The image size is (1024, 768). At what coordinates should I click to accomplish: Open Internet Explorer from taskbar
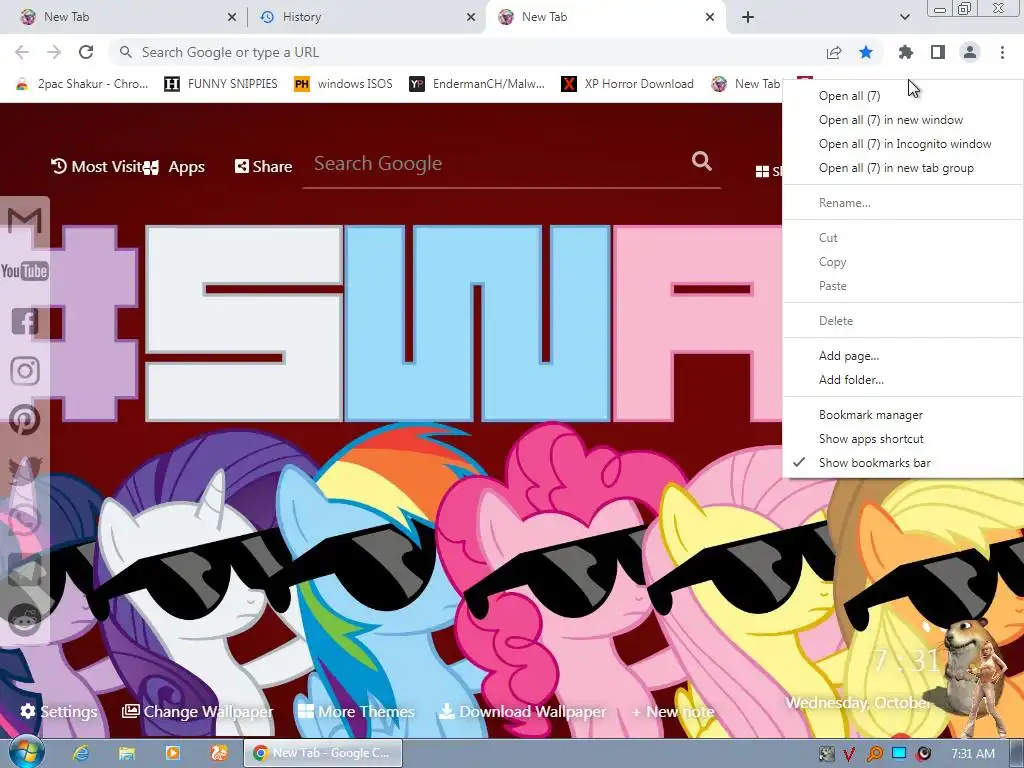click(x=81, y=753)
